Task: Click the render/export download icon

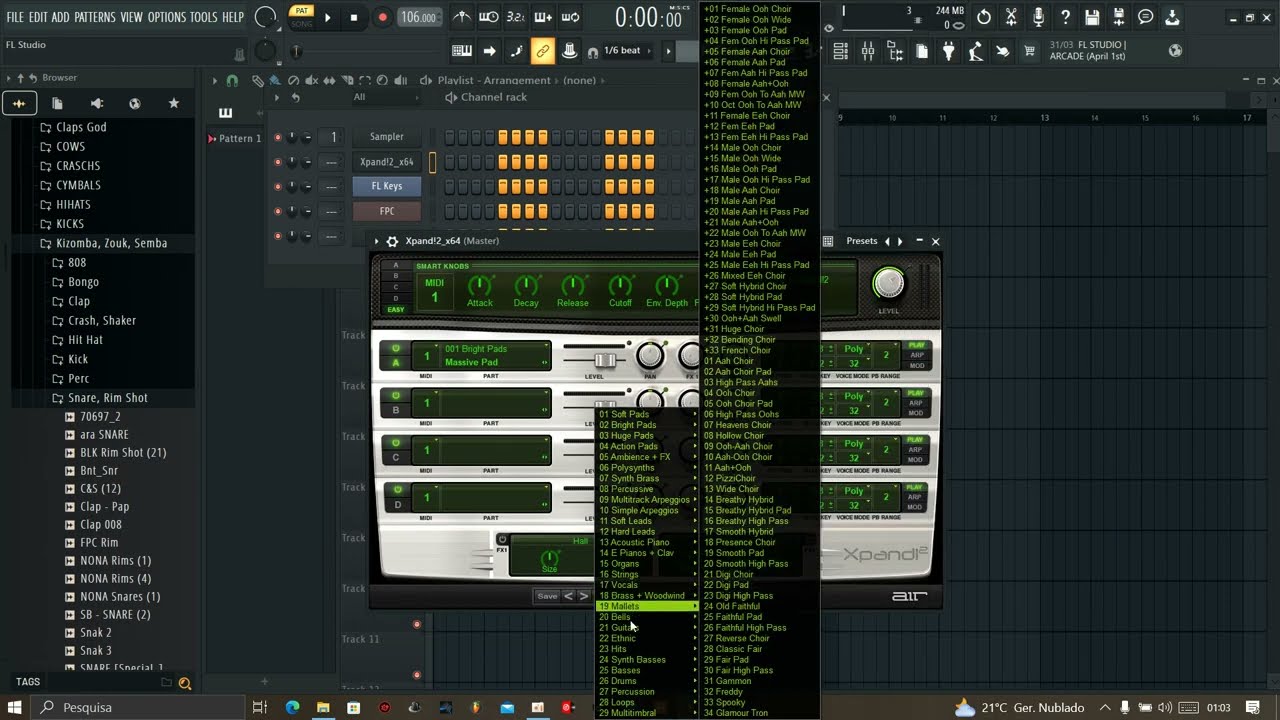Action: pyautogui.click(x=1173, y=17)
